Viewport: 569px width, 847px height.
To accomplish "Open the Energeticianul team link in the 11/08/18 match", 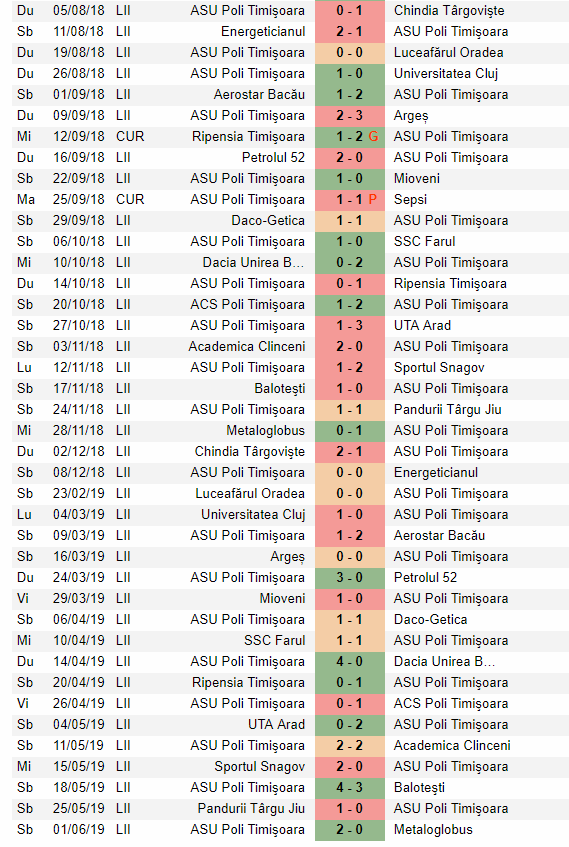I will pyautogui.click(x=263, y=32).
